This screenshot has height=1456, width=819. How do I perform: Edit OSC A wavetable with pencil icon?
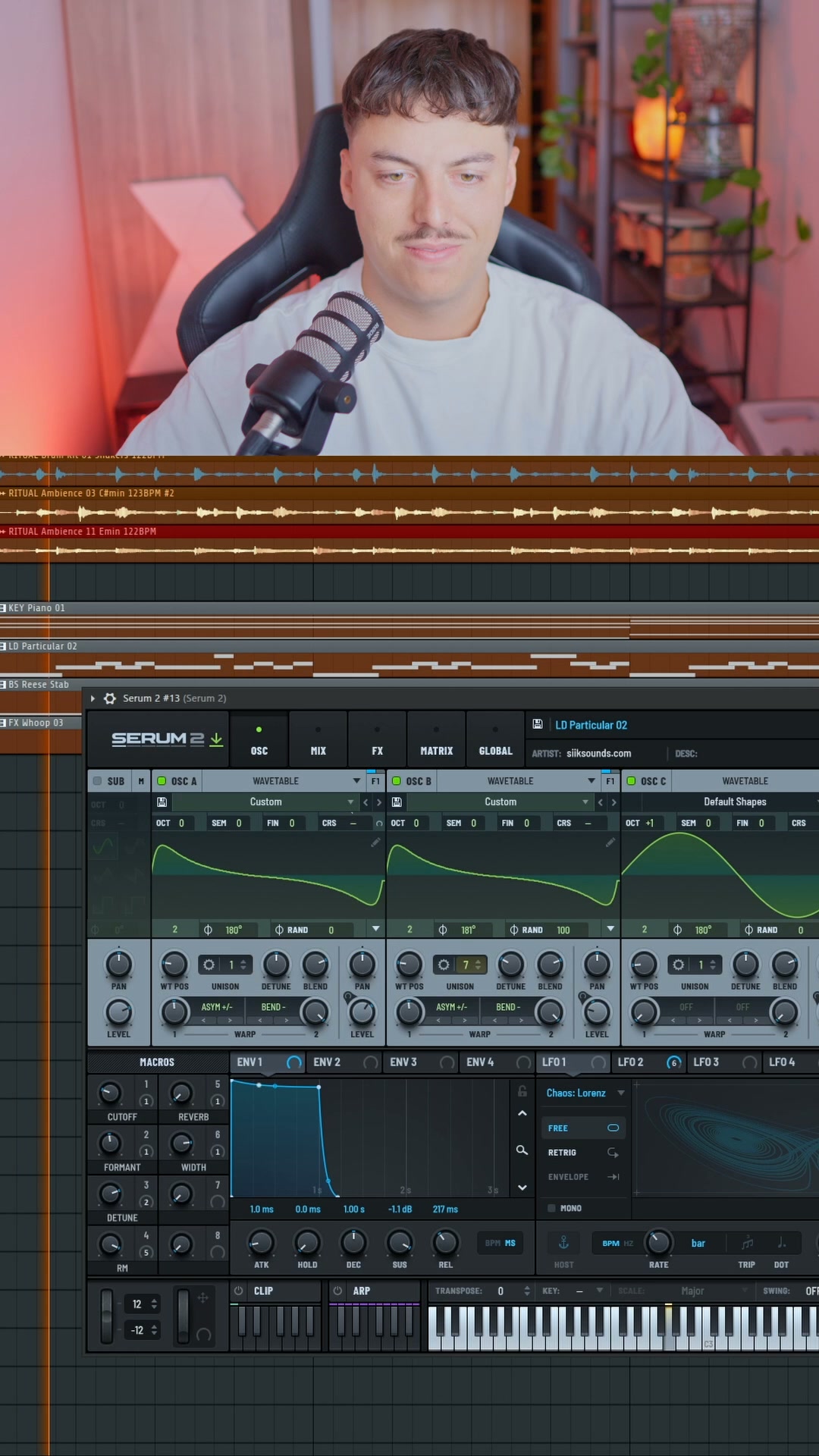click(x=375, y=843)
